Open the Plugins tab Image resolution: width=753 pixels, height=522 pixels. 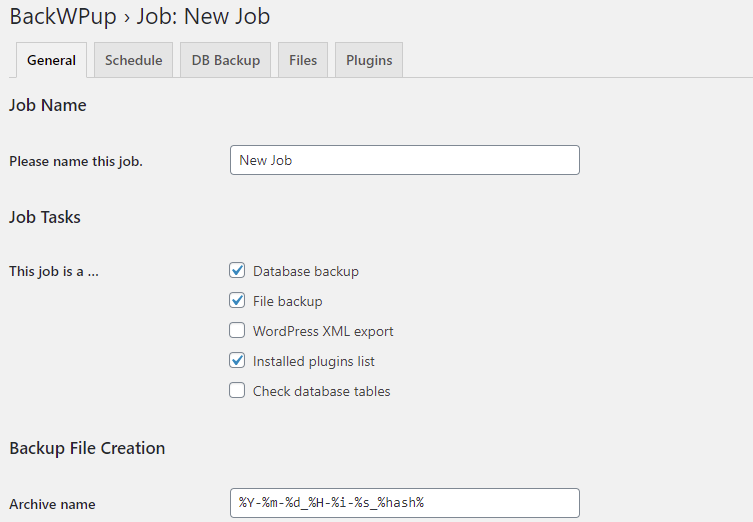tap(369, 60)
